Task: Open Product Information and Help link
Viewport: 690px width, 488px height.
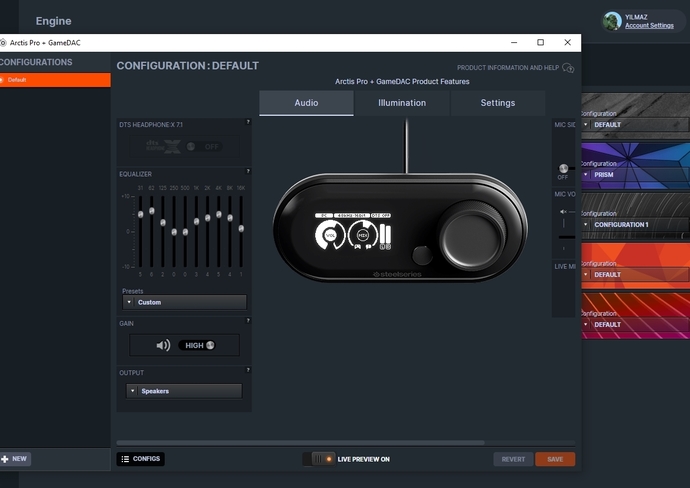Action: tap(507, 68)
